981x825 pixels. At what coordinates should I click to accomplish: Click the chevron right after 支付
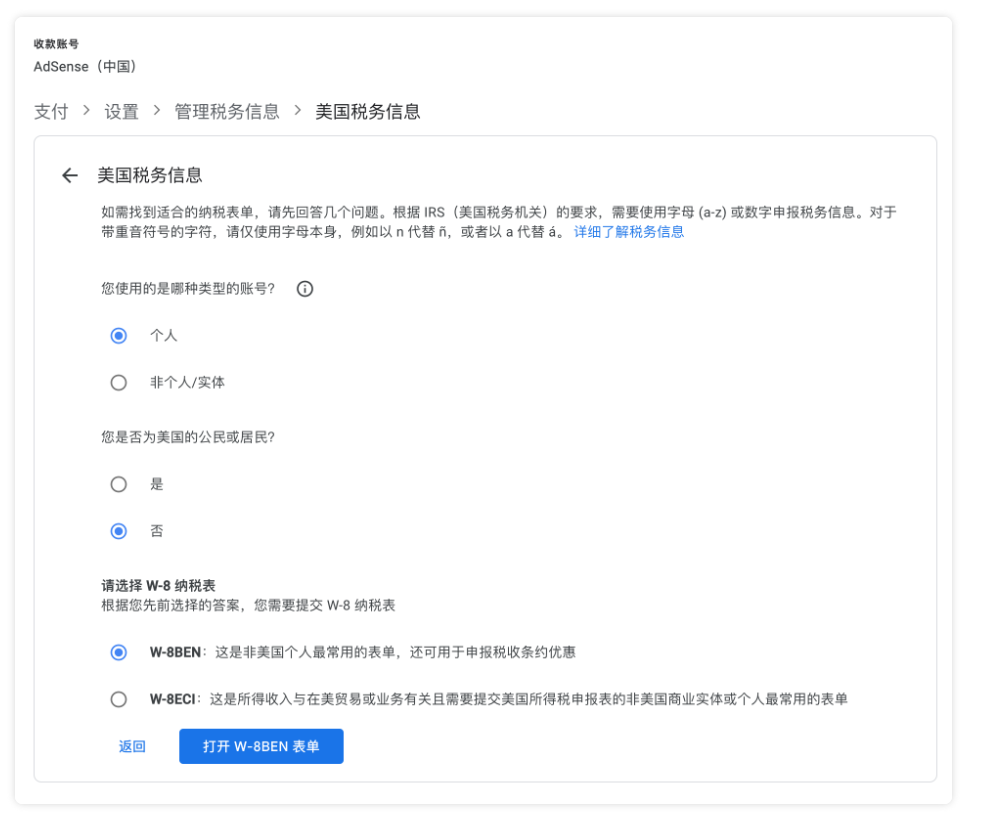point(87,111)
